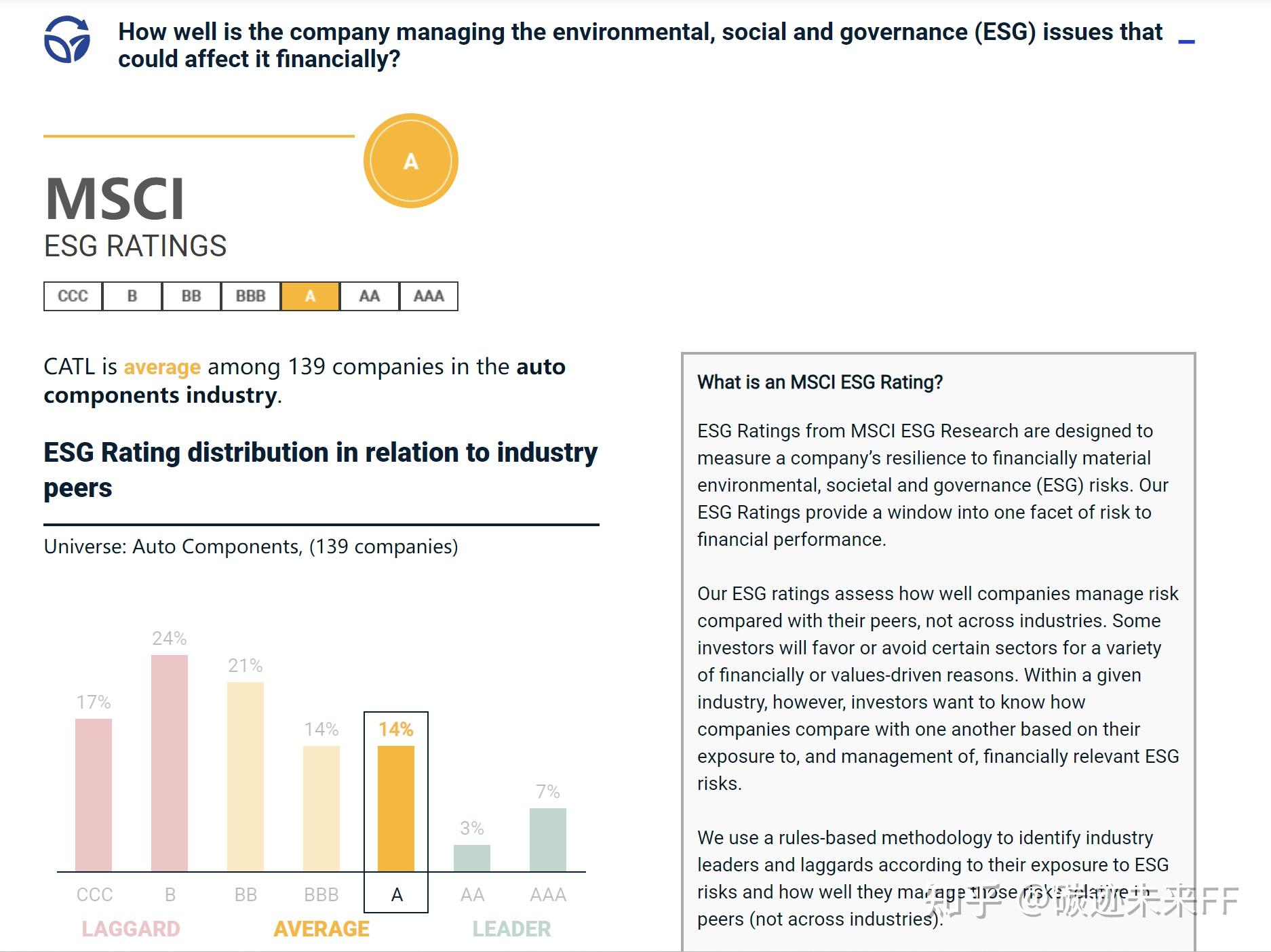
Task: Select the B rating box
Action: tap(132, 296)
